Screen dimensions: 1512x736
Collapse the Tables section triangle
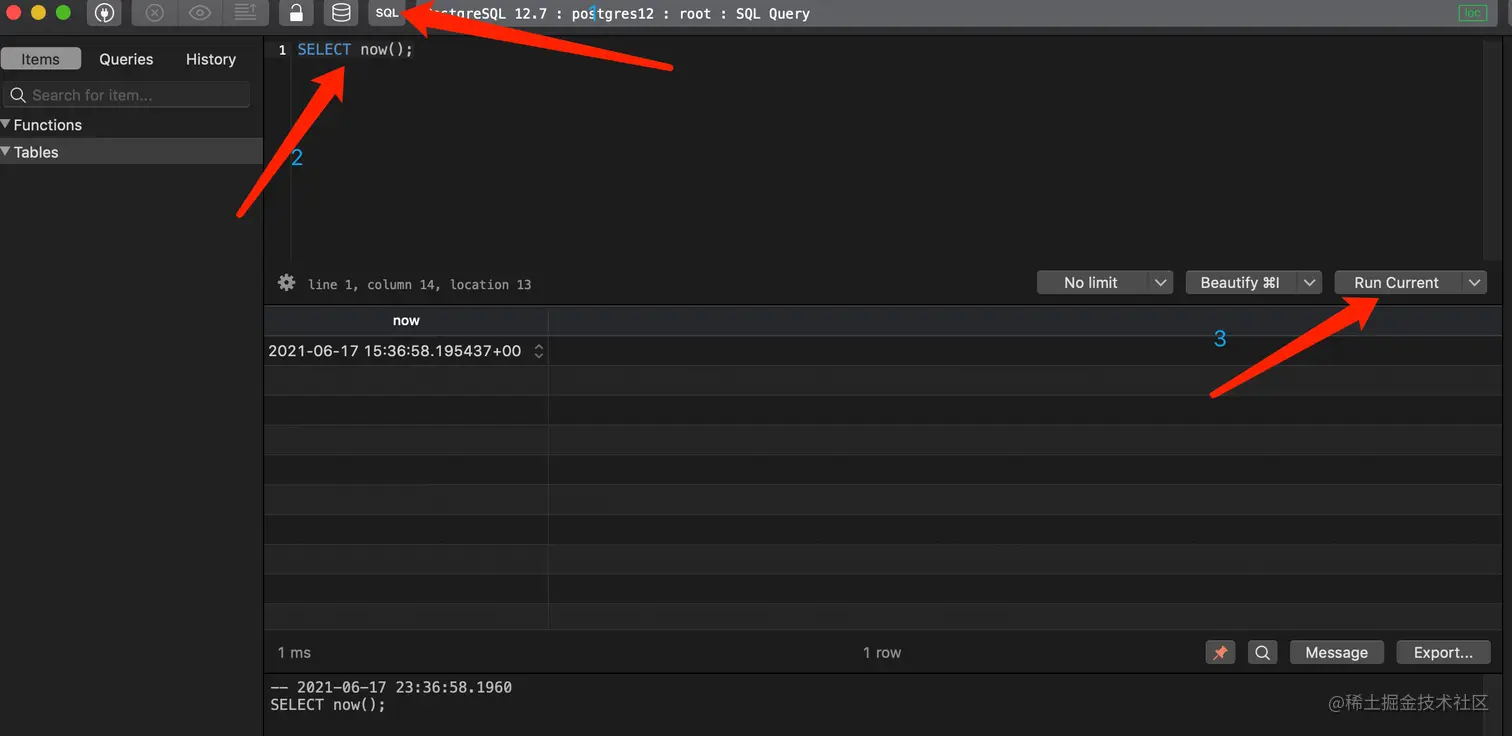click(x=6, y=152)
